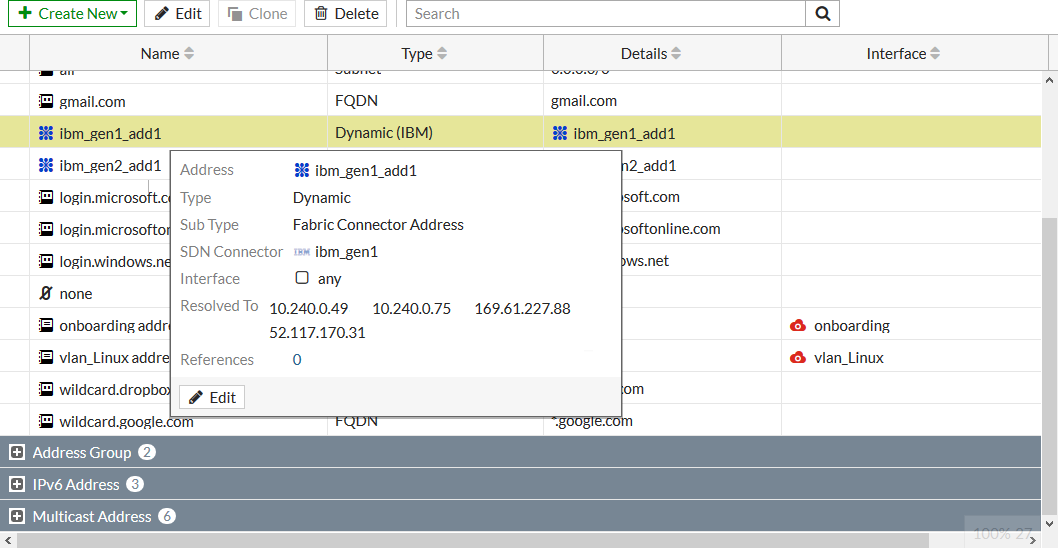Viewport: 1058px width, 548px height.
Task: Click the none address icon
Action: pyautogui.click(x=45, y=293)
